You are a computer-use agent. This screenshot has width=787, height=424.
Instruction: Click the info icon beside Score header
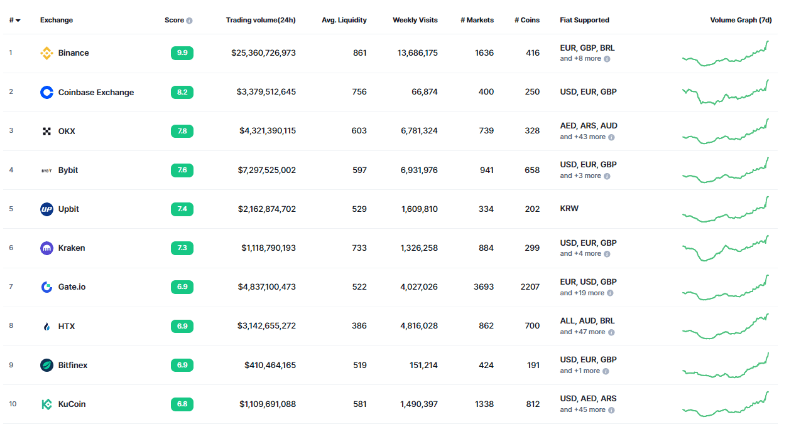pyautogui.click(x=189, y=21)
